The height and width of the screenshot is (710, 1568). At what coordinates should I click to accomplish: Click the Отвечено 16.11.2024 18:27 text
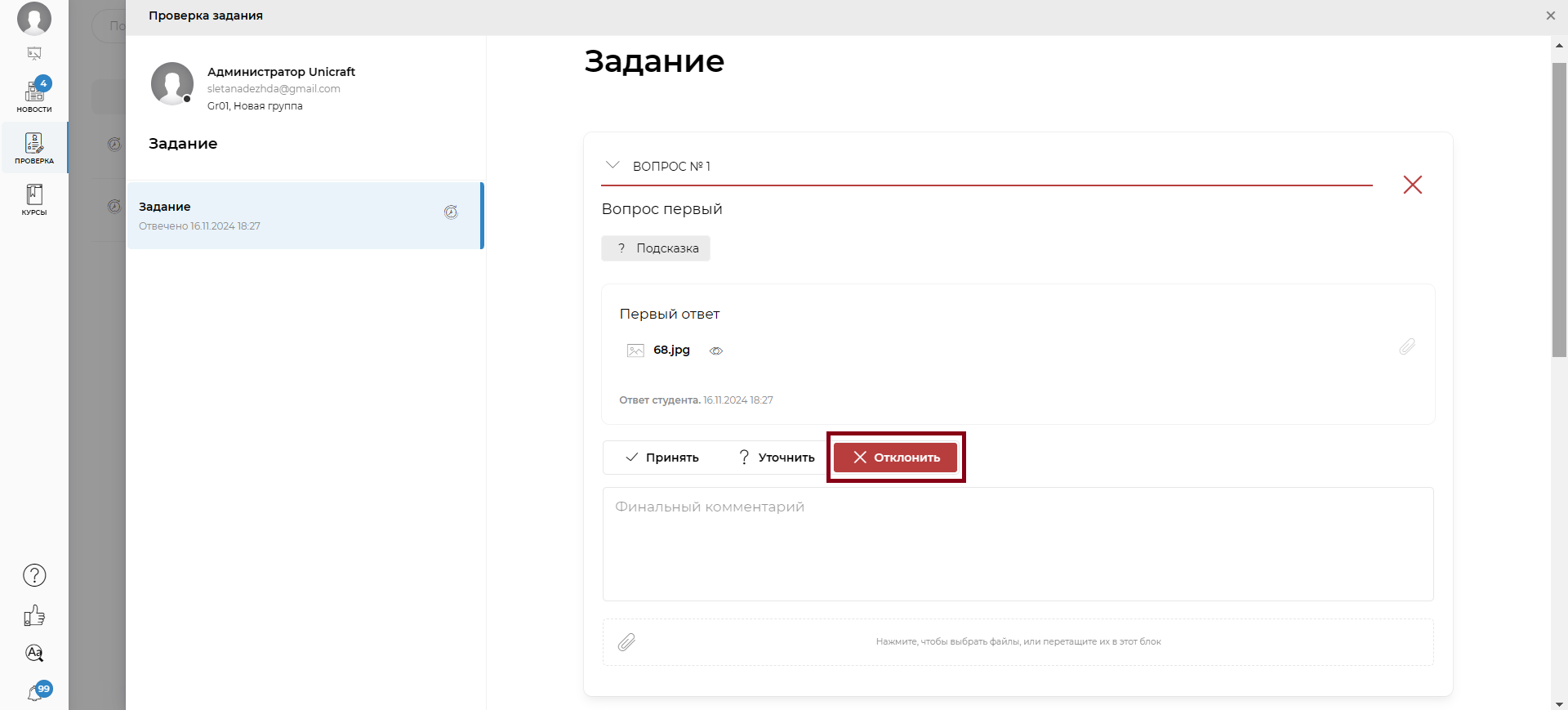pyautogui.click(x=199, y=226)
